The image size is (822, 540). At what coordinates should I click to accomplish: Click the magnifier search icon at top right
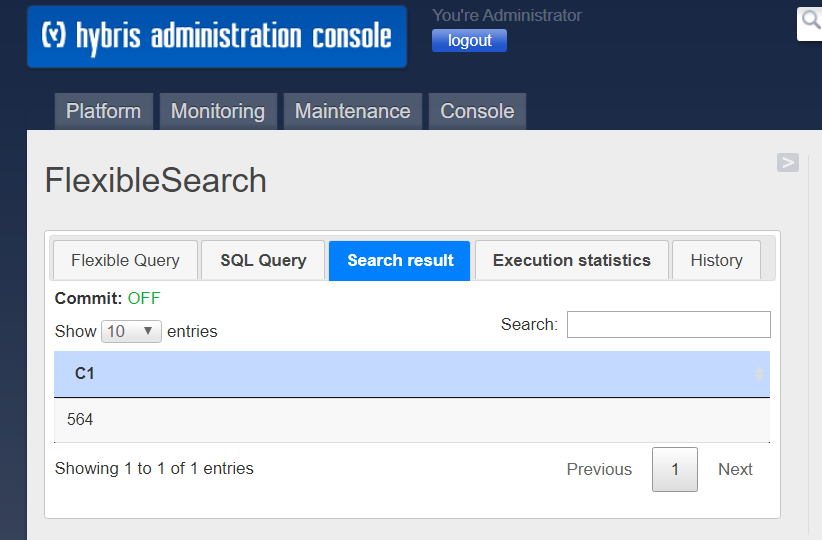810,21
